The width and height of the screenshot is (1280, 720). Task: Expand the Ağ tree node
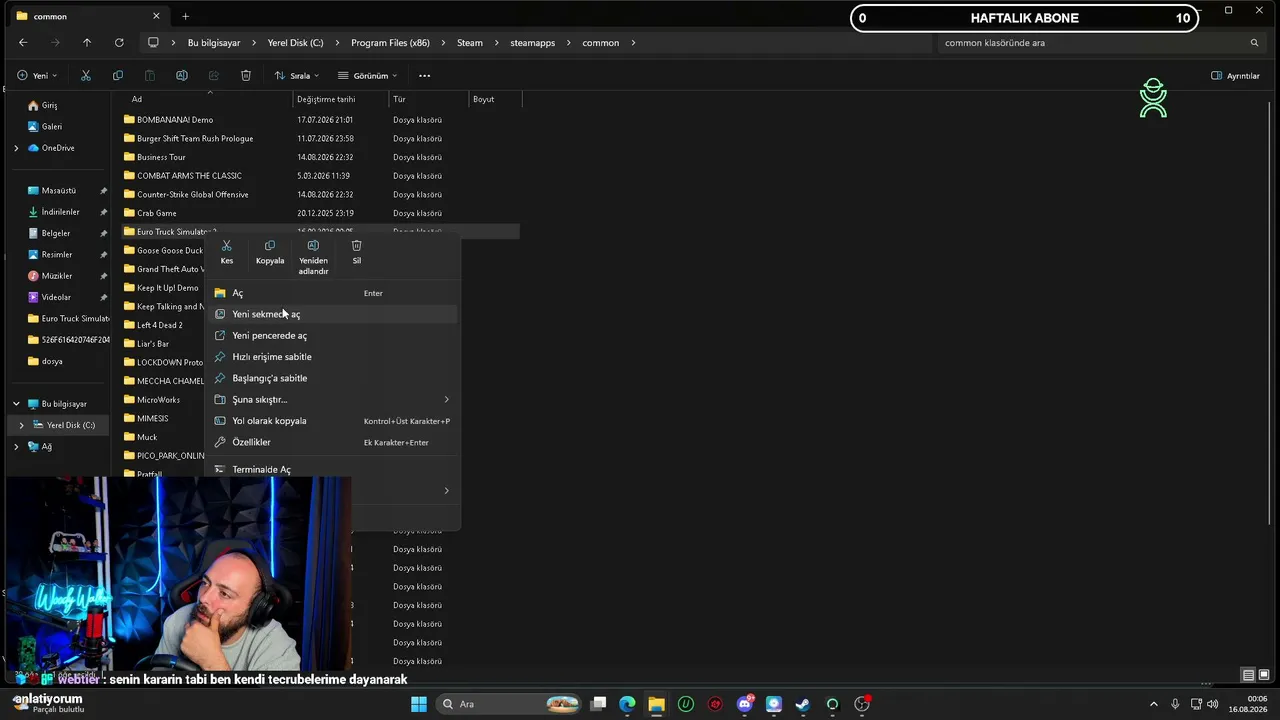click(16, 447)
